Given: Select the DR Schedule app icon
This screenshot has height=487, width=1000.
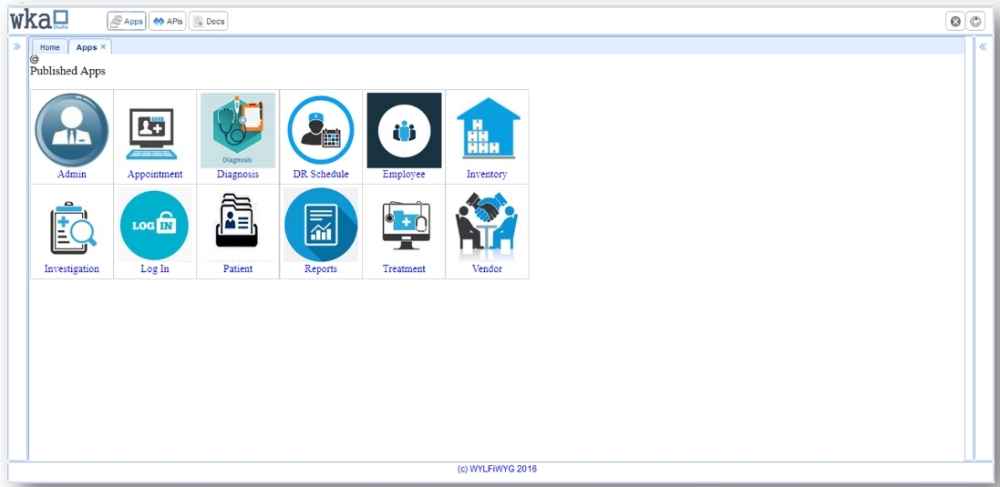Looking at the screenshot, I should coord(321,131).
